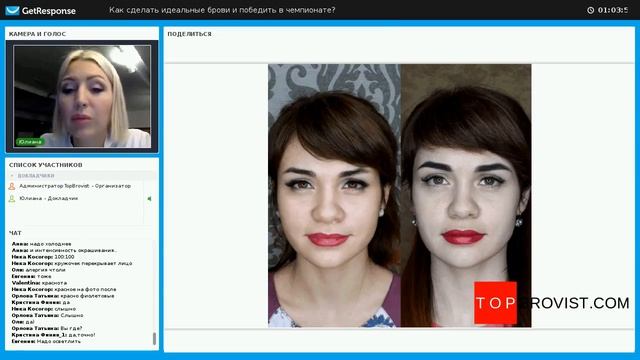This screenshot has height=360, width=640.
Task: Click the КАМЕРА И ГОЛОС panel header
Action: click(x=37, y=34)
